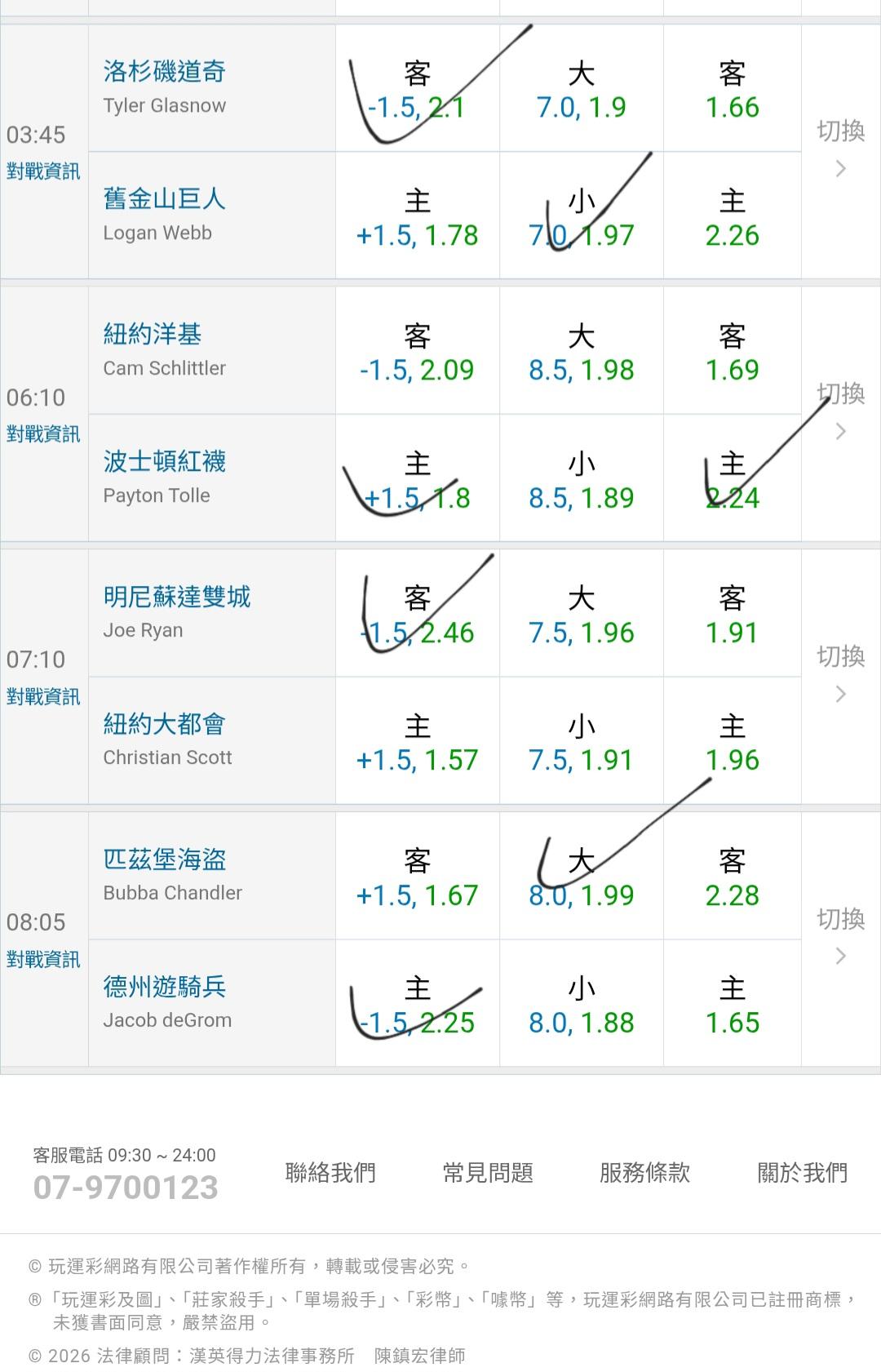Expand the 切換 arrow for Yankees–Red Sox game
This screenshot has width=881, height=1372.
pos(840,412)
